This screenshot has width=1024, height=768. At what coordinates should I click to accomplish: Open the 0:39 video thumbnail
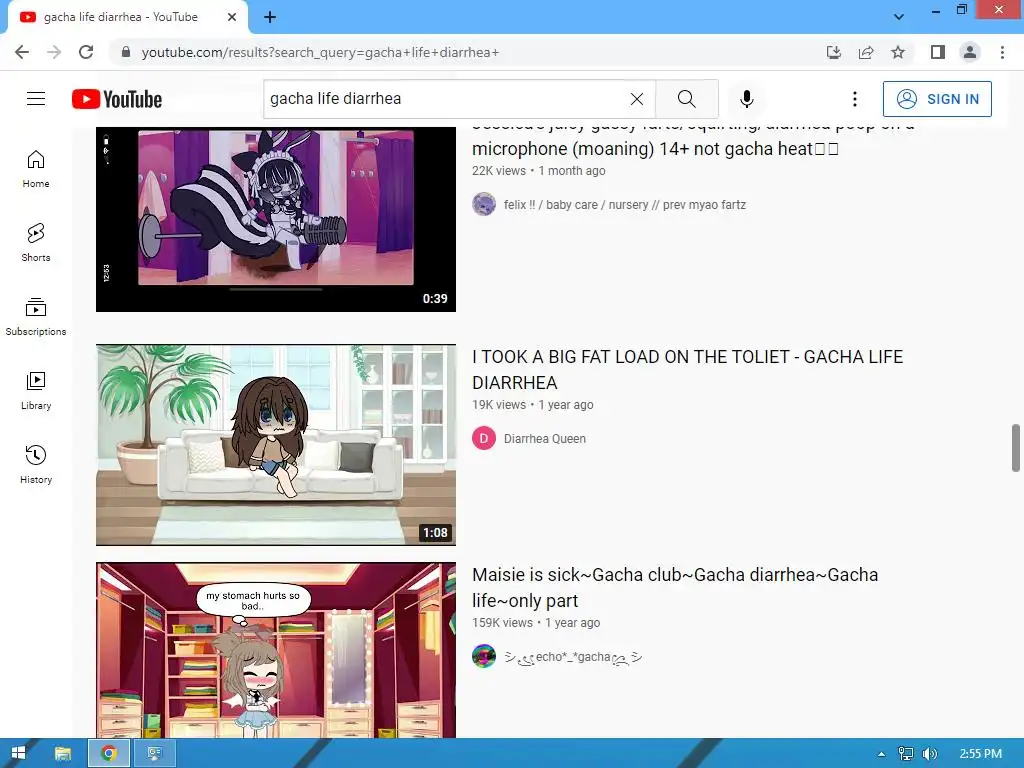(x=276, y=219)
